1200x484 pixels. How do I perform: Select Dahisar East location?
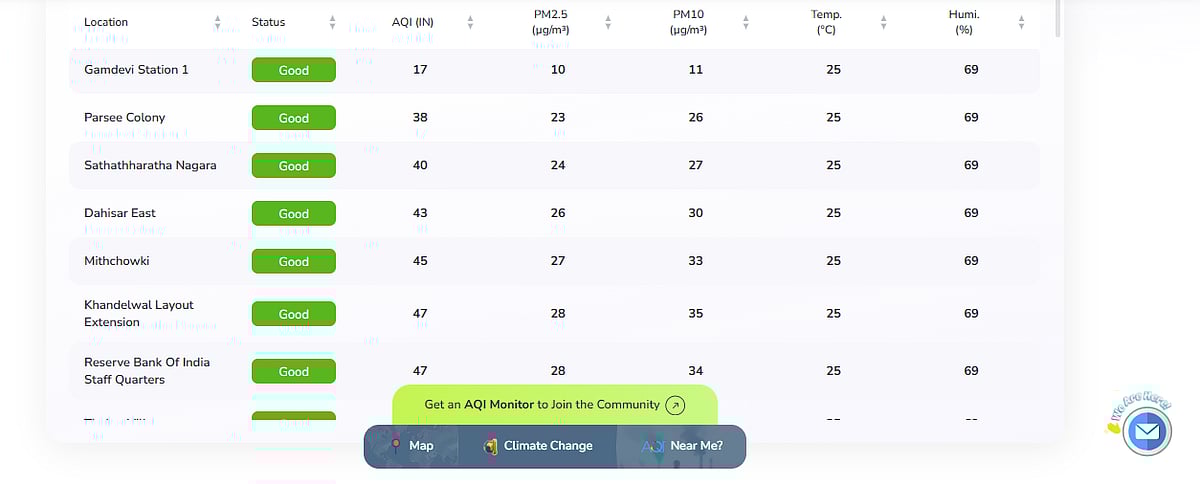[x=120, y=213]
